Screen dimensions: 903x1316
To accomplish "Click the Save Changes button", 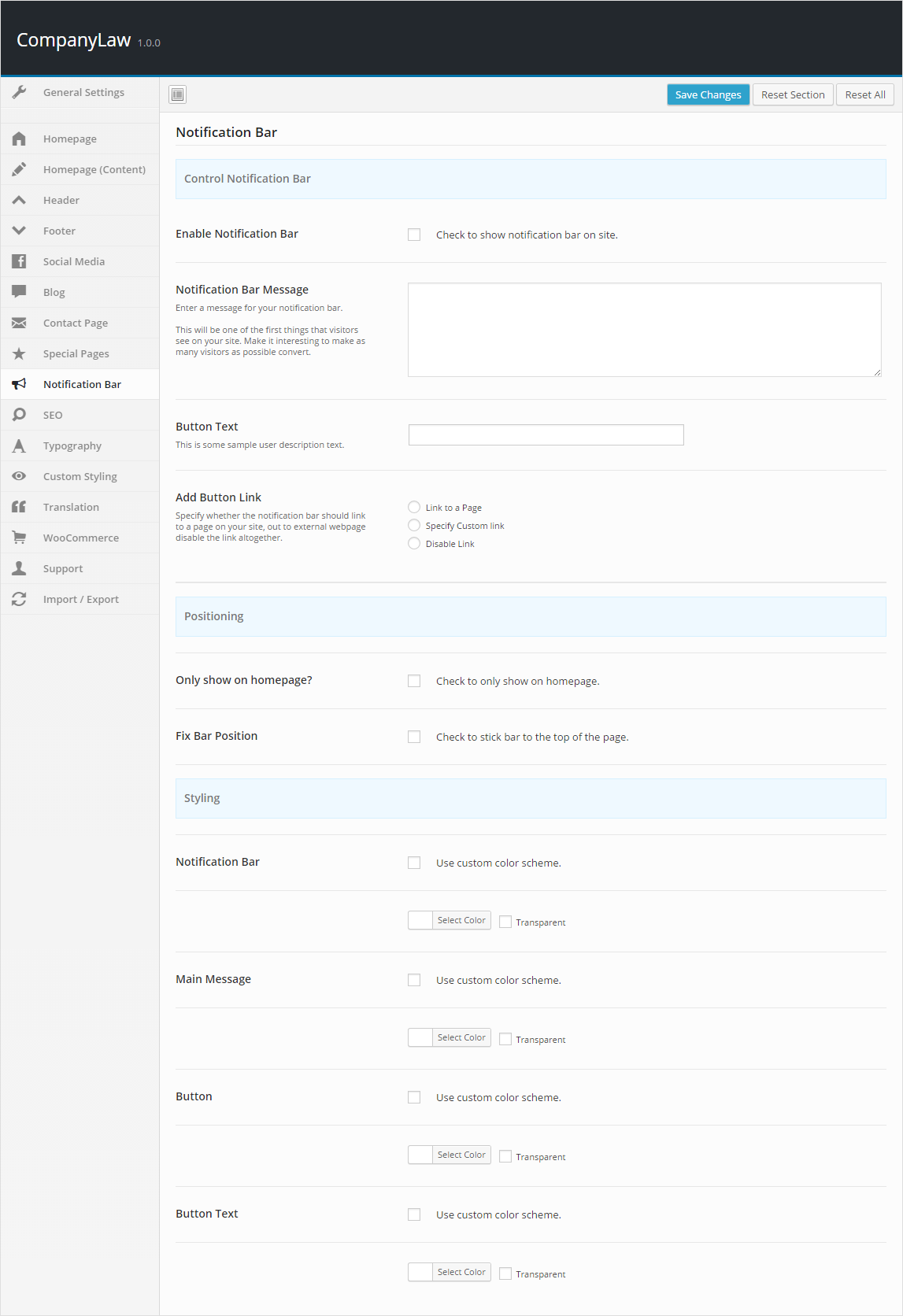I will pos(708,94).
